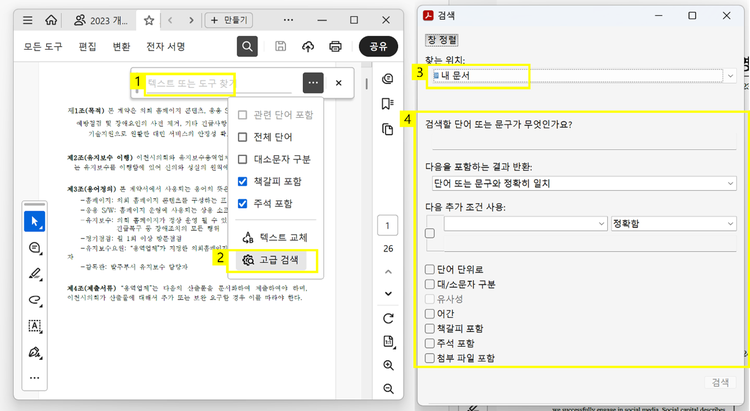
Task: Click the text or tool find field
Action: [x=219, y=83]
